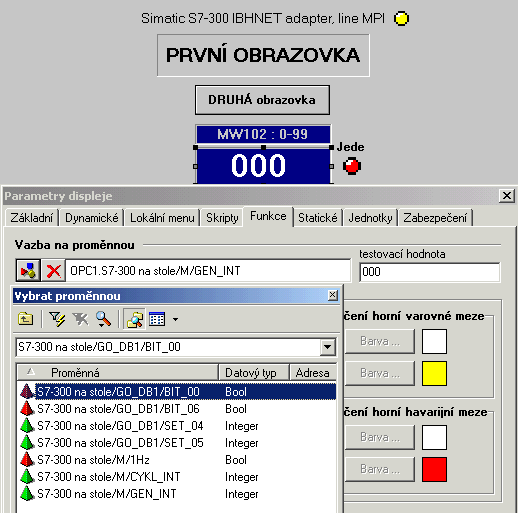518x513 pixels.
Task: Select row S7-300 na stole/GO_DB1/SET_04
Action: (x=178, y=426)
